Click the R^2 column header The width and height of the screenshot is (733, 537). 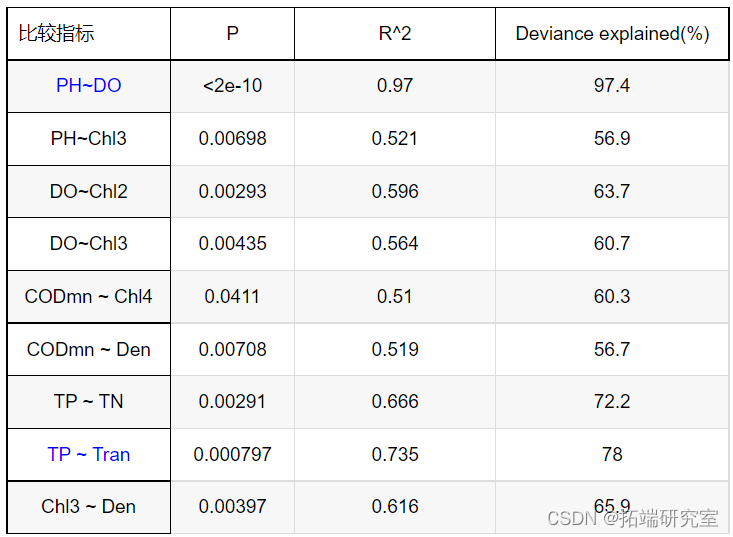[x=394, y=33]
